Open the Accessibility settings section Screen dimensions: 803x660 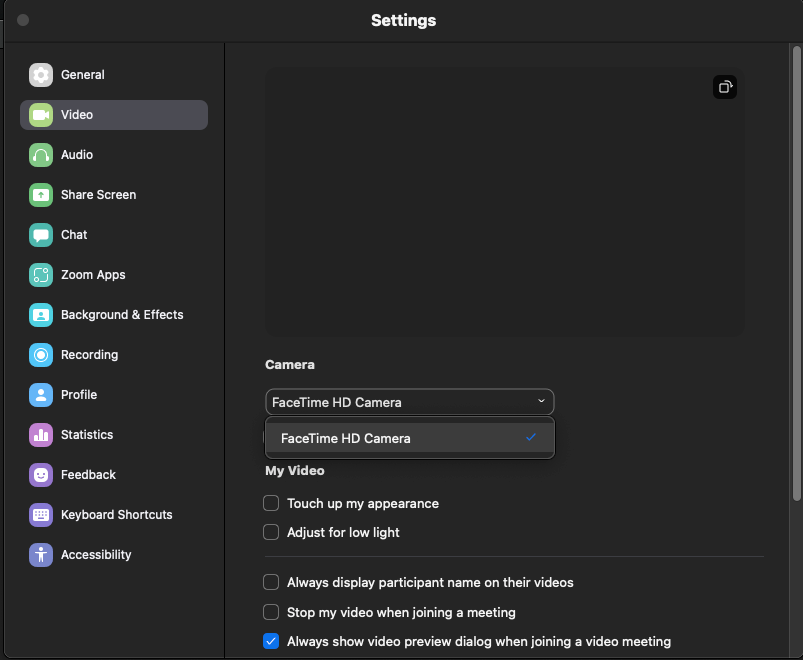click(x=95, y=555)
